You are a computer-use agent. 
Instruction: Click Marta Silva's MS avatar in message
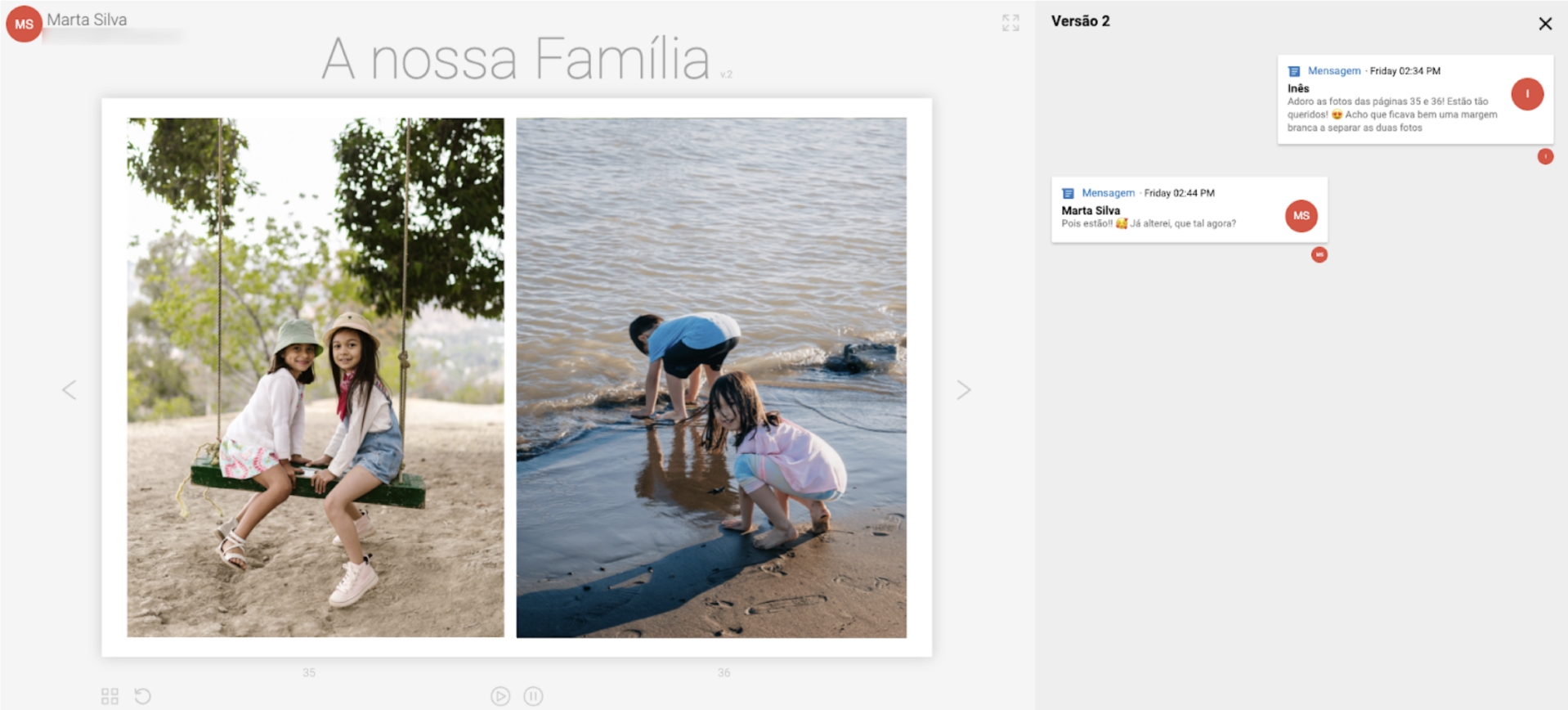[x=1301, y=216]
